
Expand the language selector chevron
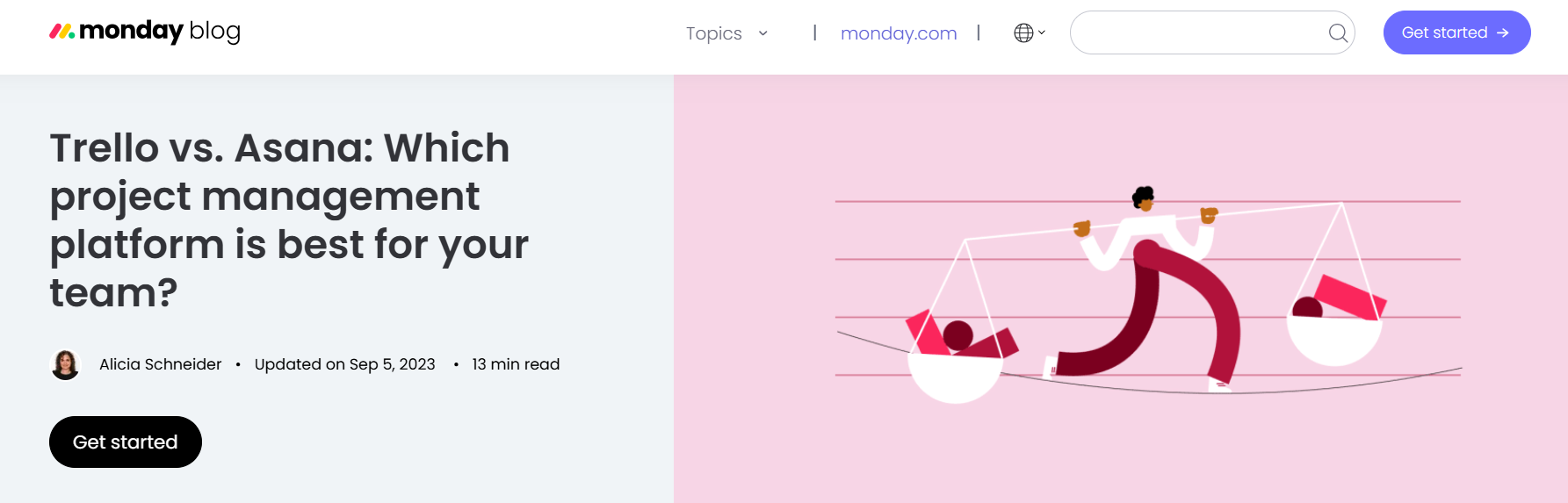pyautogui.click(x=1042, y=32)
